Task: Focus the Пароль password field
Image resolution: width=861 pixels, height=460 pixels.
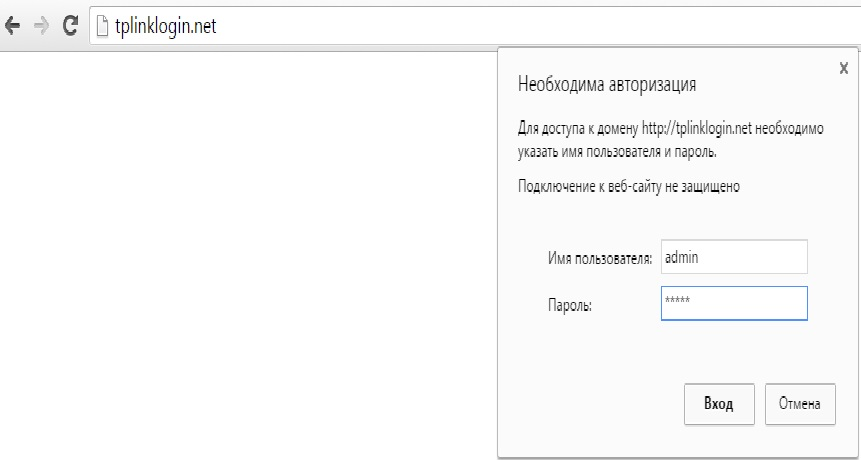Action: pyautogui.click(x=733, y=304)
